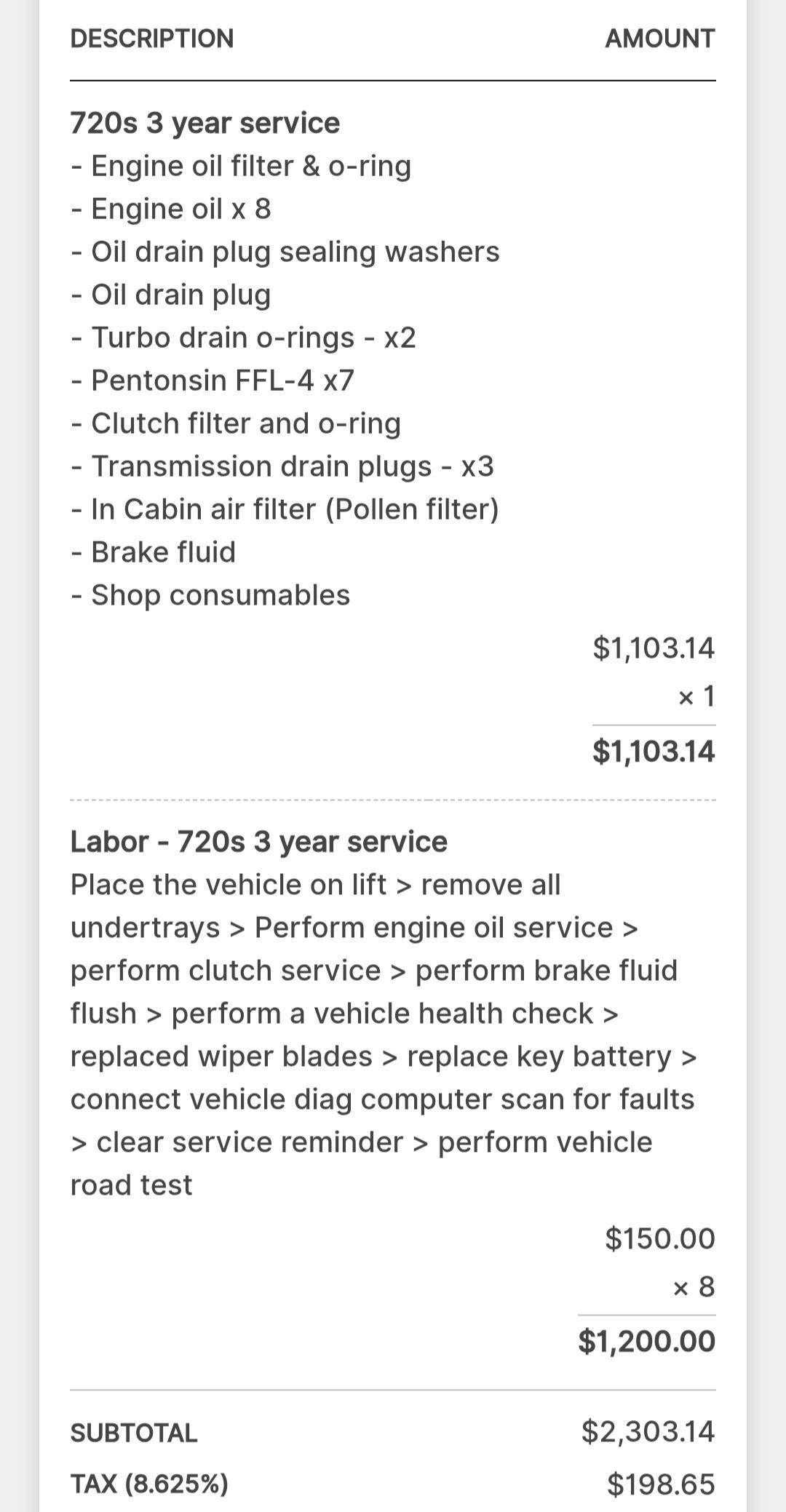Viewport: 786px width, 1512px height.
Task: Select the "Turbo drain o-rings - x2" line
Action: [244, 338]
